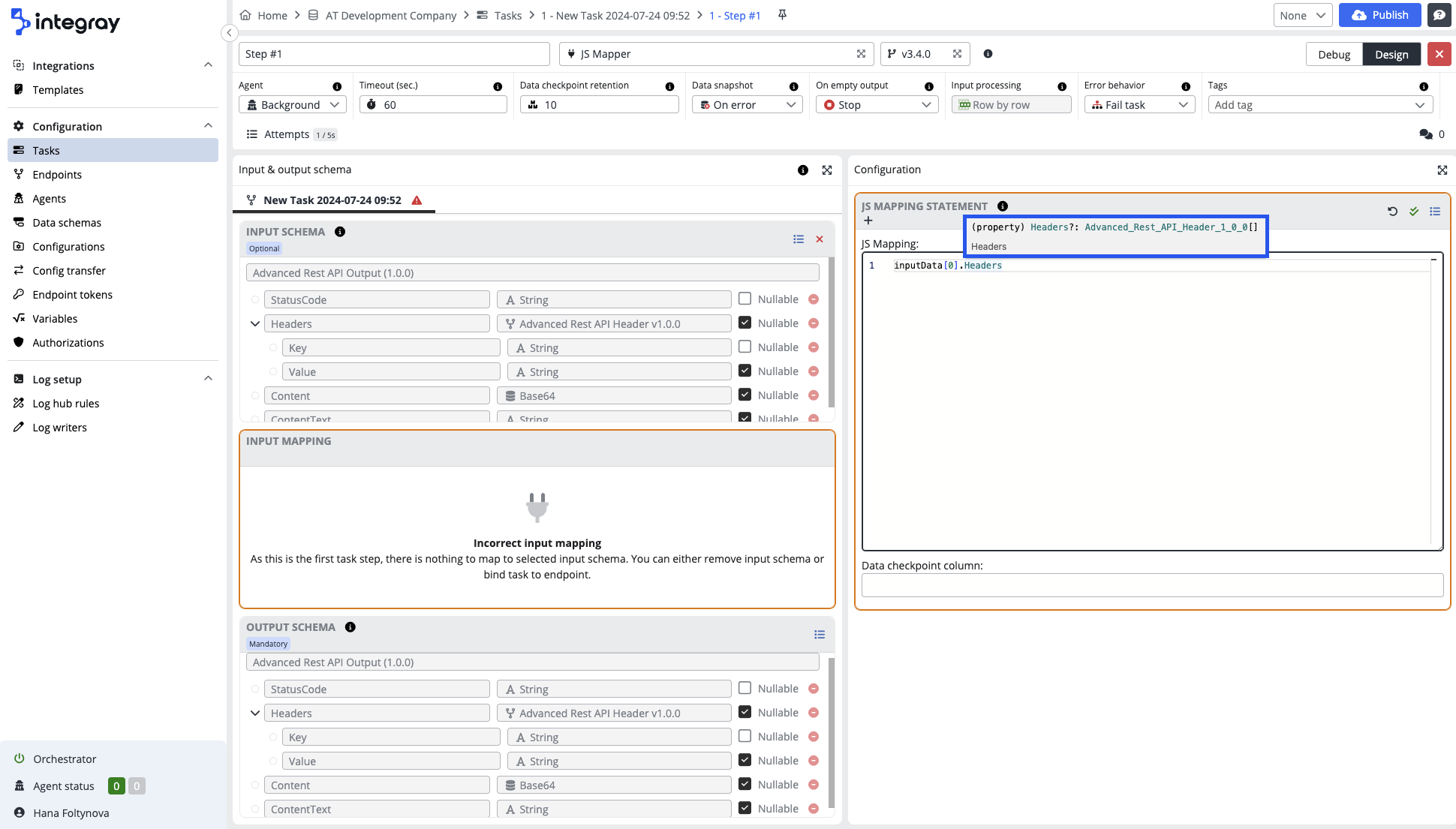
Task: Remove input schema with the red X icon
Action: point(820,239)
